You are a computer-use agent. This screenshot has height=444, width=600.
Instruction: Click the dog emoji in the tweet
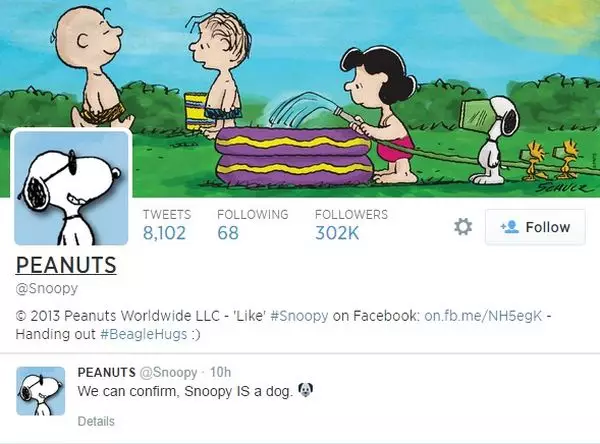click(x=305, y=390)
